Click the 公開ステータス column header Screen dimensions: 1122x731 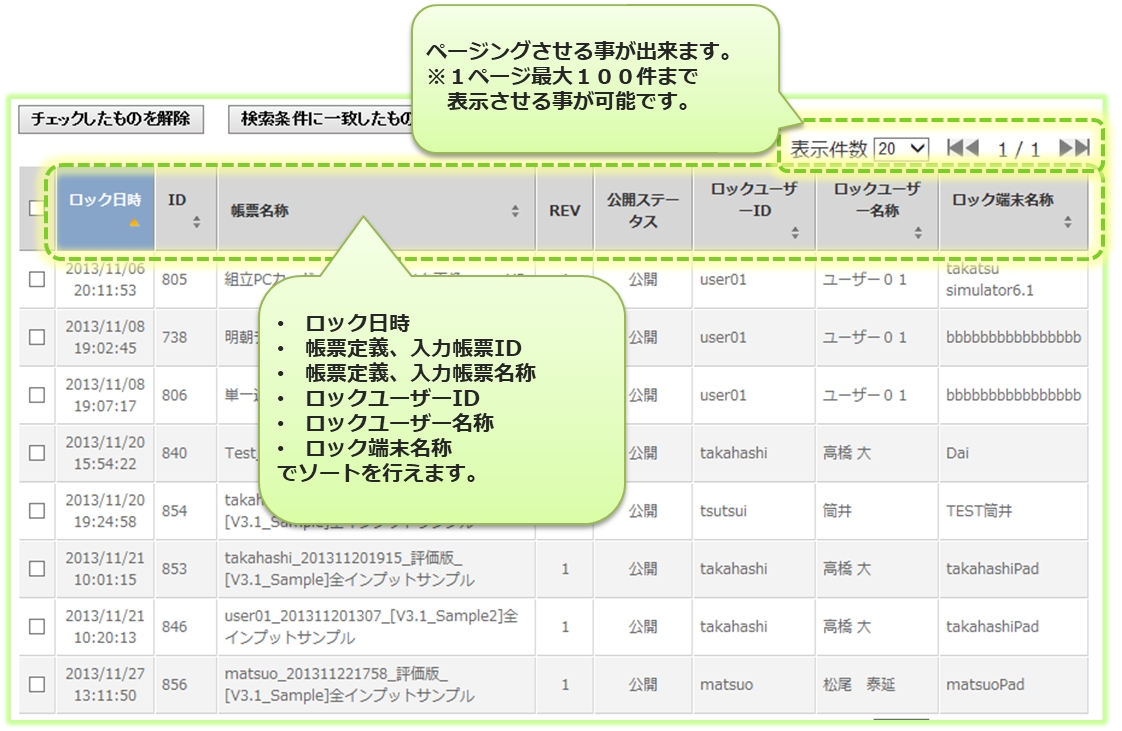pyautogui.click(x=642, y=211)
